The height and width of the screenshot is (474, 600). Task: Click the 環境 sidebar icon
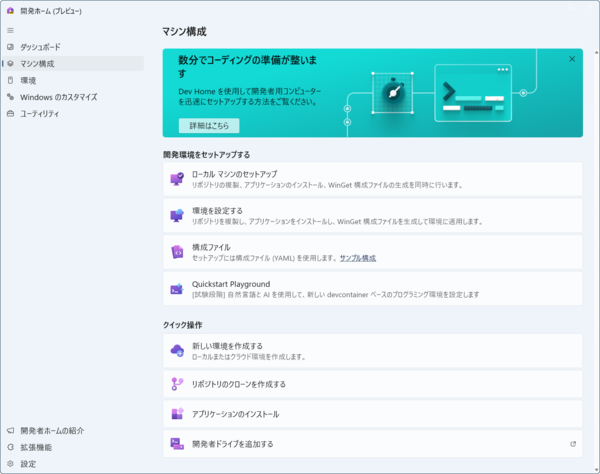click(x=10, y=80)
